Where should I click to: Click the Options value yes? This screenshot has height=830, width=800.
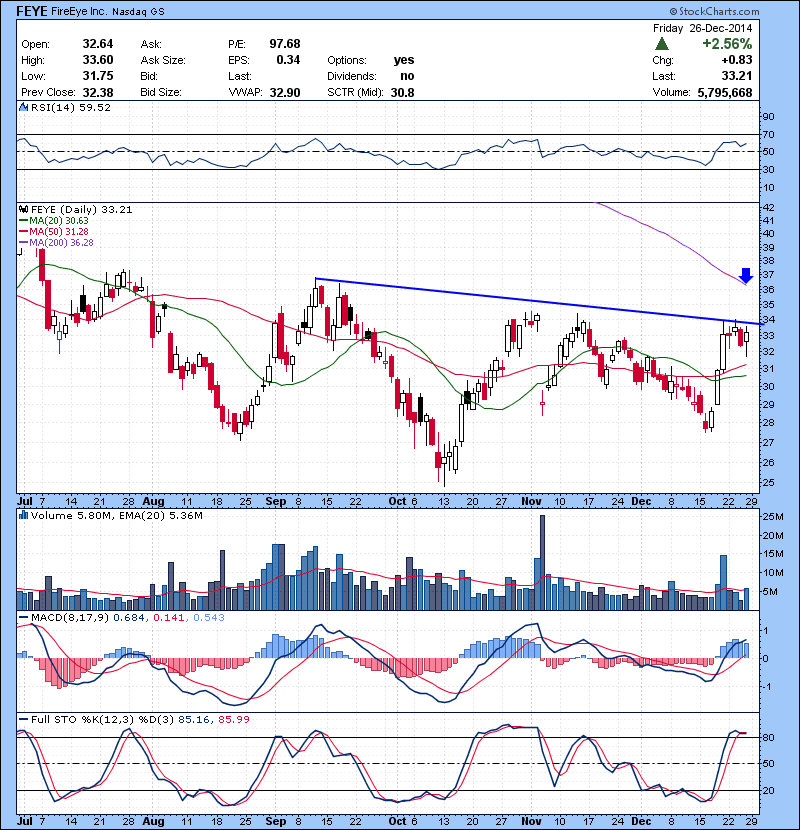[404, 60]
